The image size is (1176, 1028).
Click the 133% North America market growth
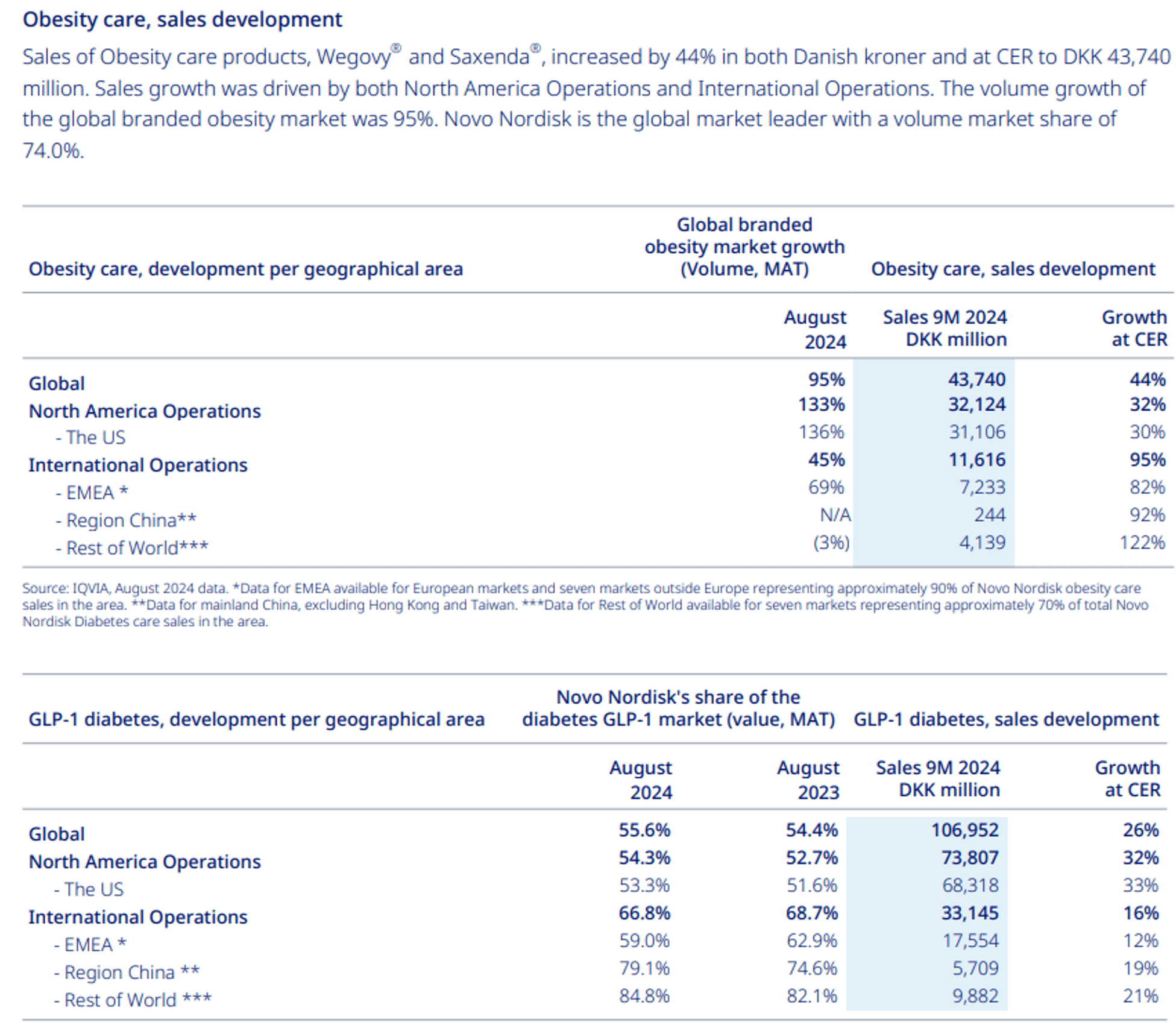(x=822, y=404)
